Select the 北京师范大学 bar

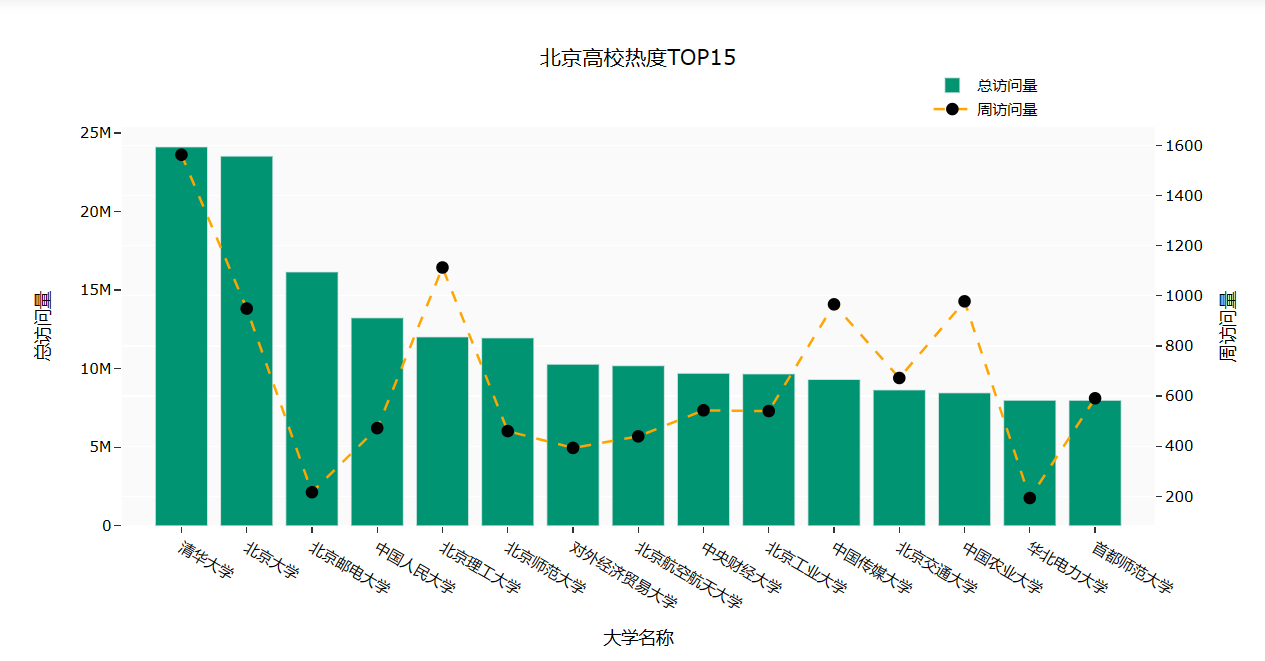pos(507,432)
